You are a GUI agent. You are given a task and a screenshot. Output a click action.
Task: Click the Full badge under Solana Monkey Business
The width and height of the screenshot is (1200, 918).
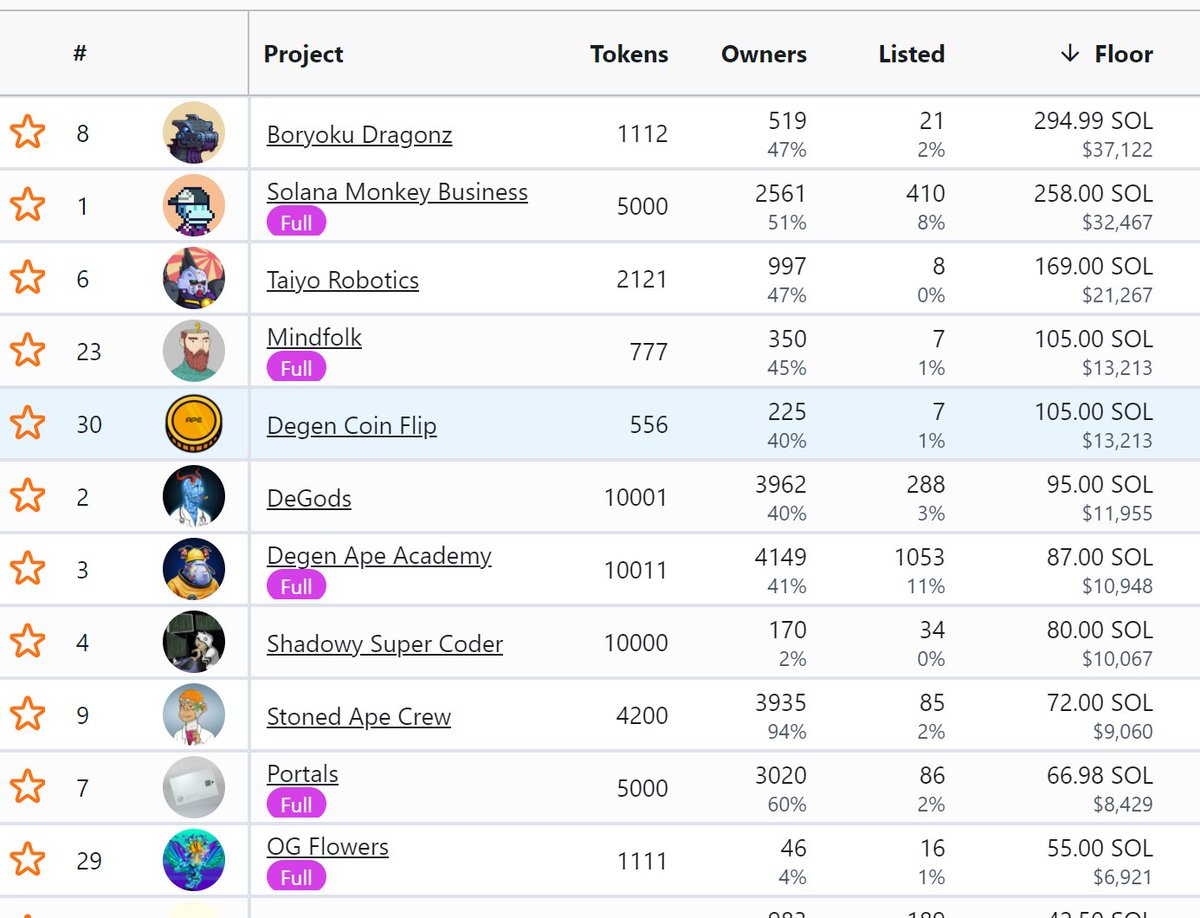click(x=296, y=223)
